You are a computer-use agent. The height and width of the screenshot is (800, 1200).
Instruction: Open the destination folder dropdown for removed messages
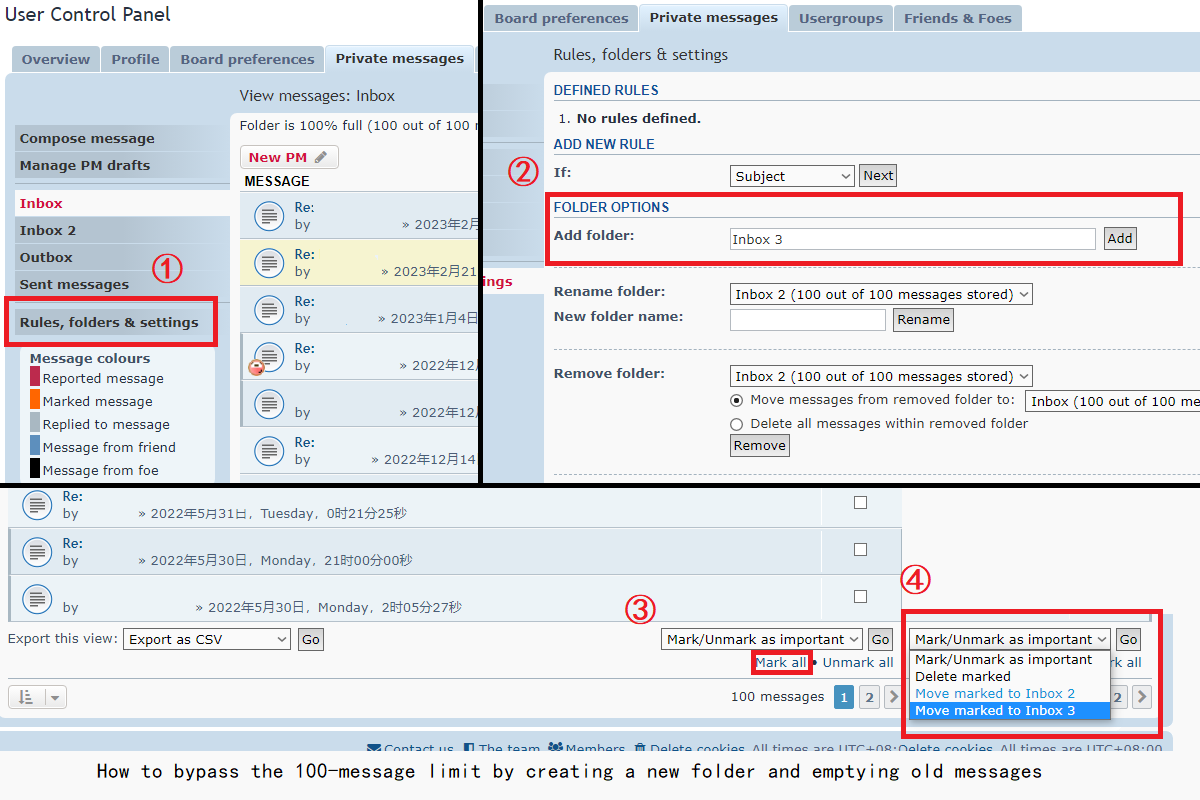(1112, 401)
